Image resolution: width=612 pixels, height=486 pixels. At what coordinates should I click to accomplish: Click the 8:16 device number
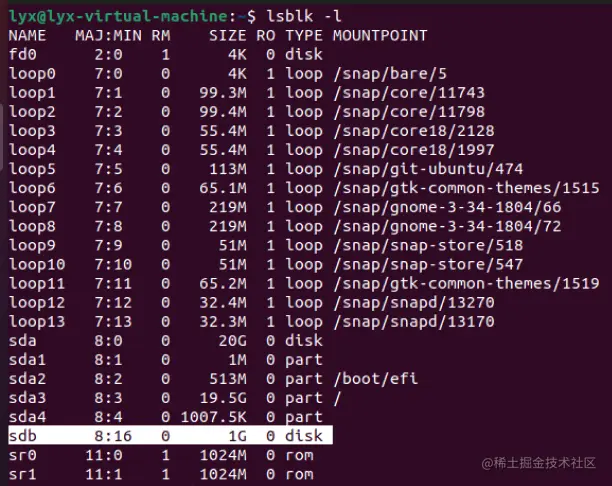point(113,436)
